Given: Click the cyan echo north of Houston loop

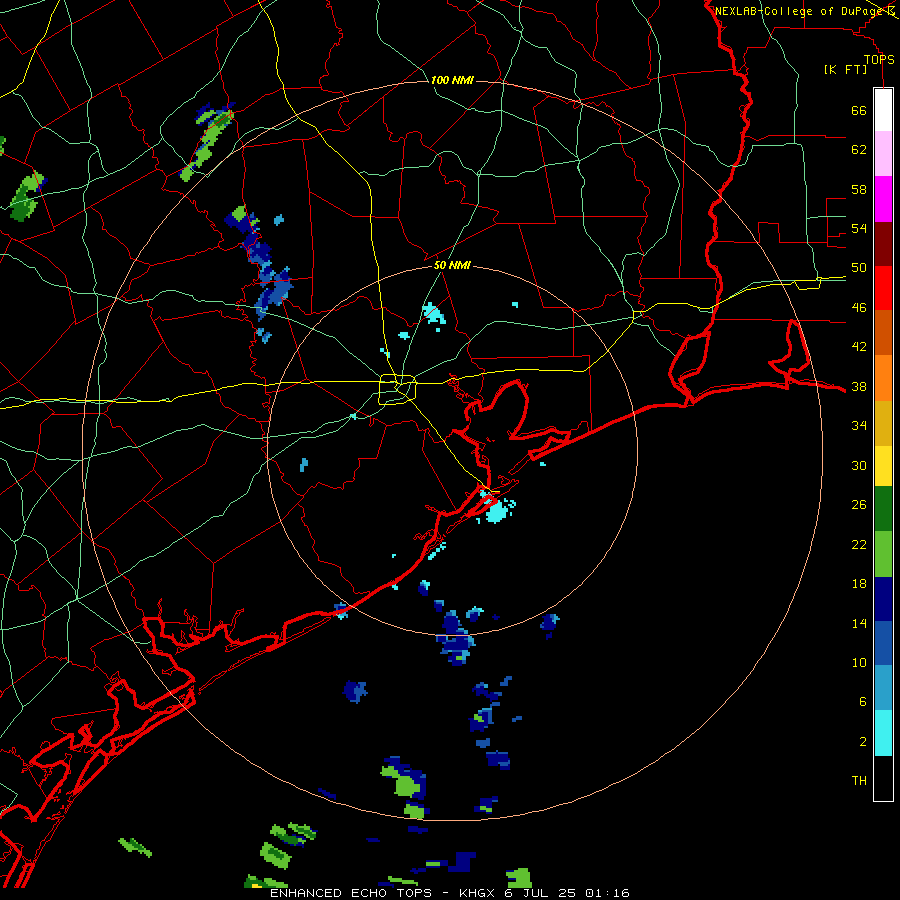Looking at the screenshot, I should pos(435,314).
